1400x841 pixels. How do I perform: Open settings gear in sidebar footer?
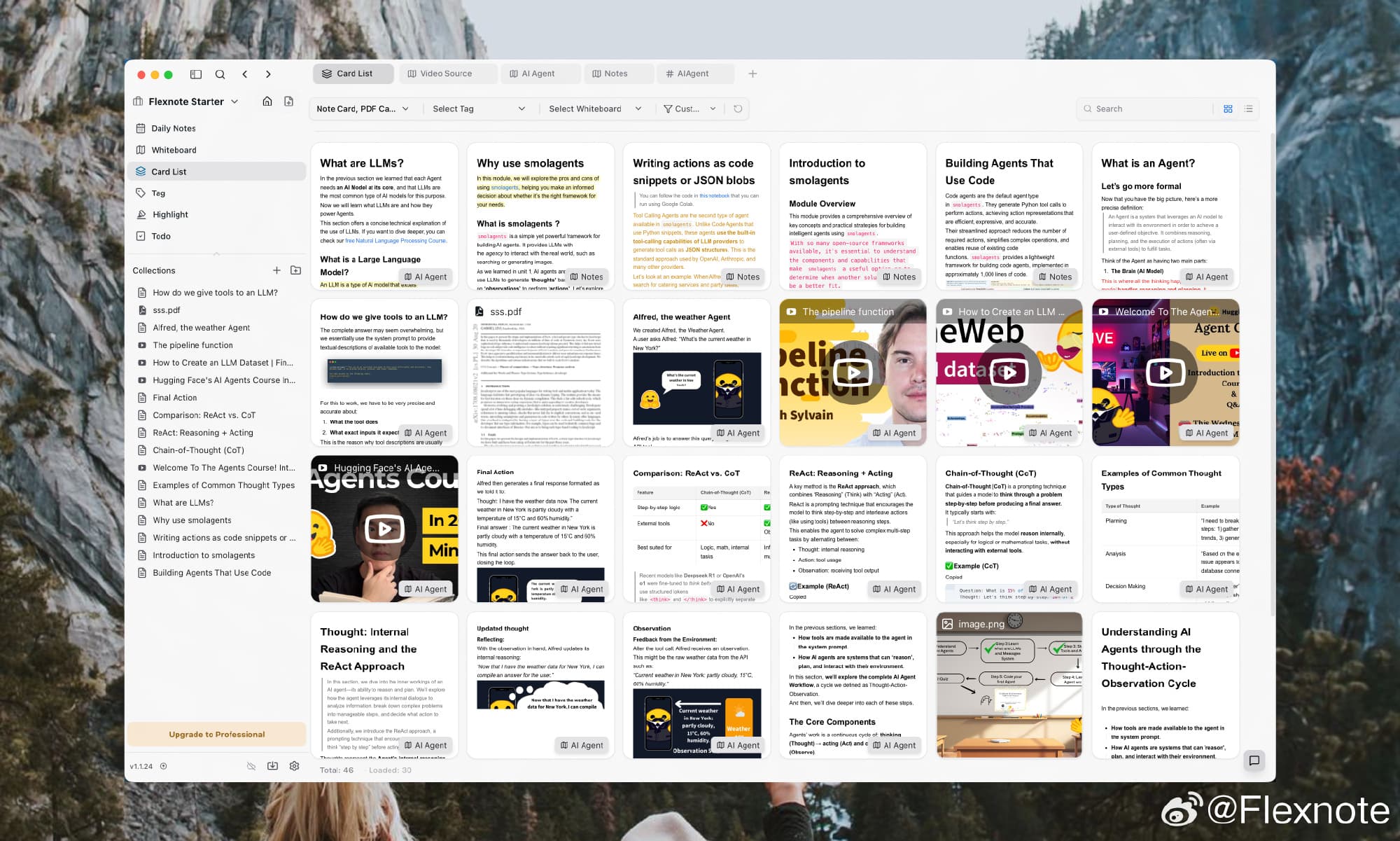pyautogui.click(x=295, y=766)
